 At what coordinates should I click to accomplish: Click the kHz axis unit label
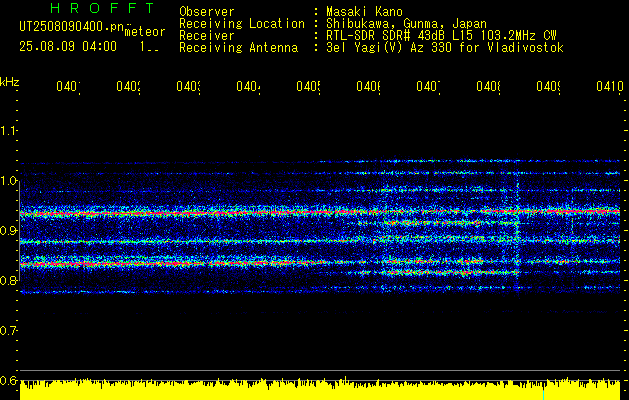[x=10, y=82]
